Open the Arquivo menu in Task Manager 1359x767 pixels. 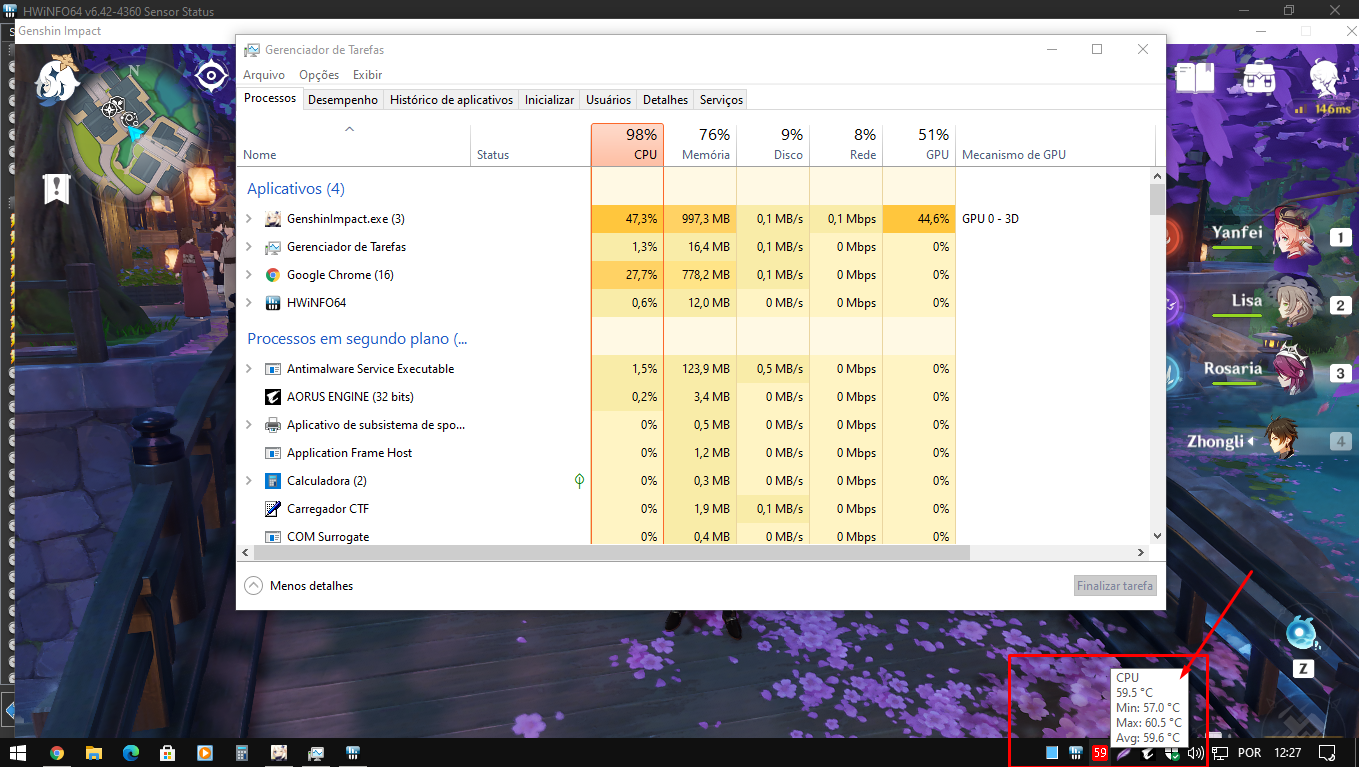[264, 75]
